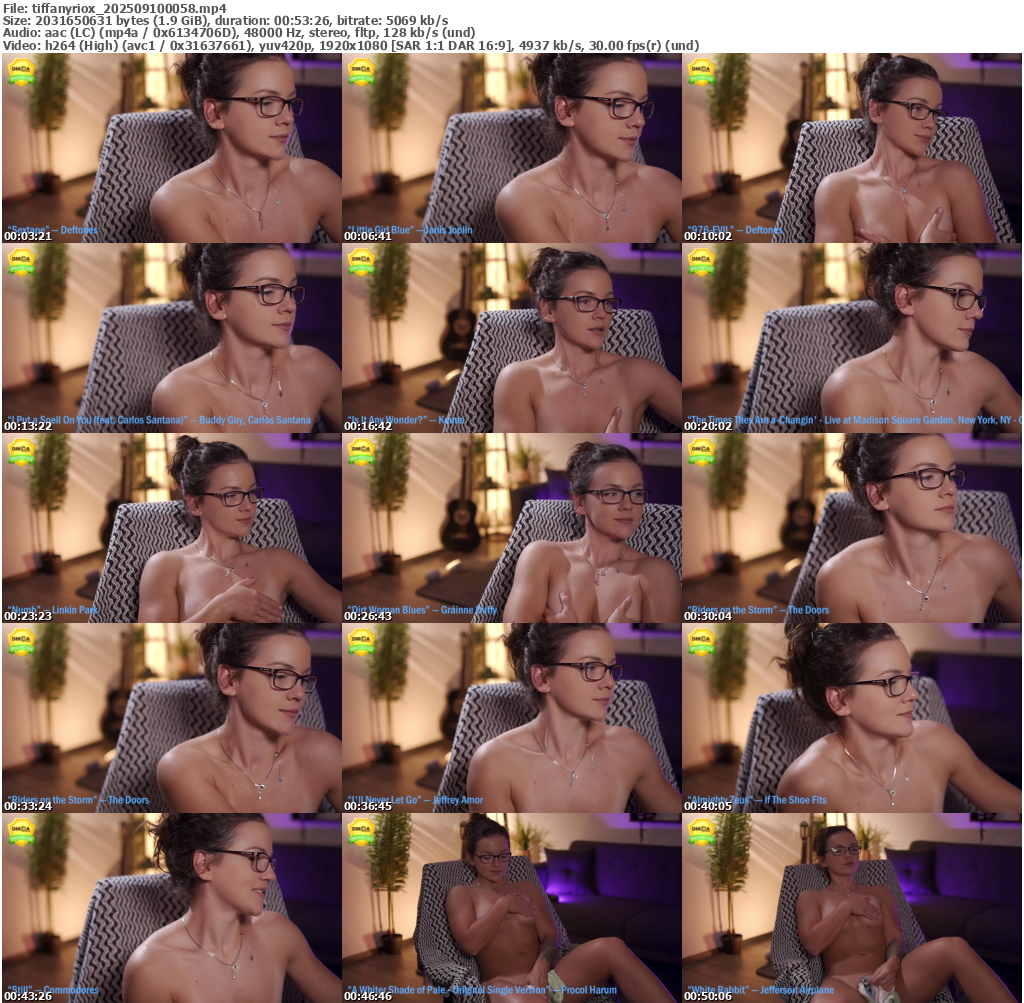Click "The Times They Are a-Changin'" caption
The image size is (1024, 1003).
(x=854, y=420)
